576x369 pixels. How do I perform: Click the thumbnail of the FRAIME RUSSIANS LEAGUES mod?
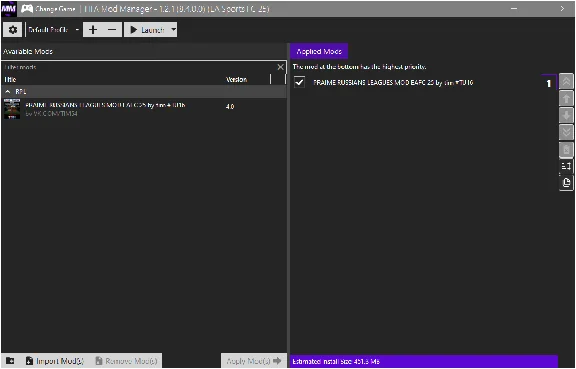coord(12,109)
